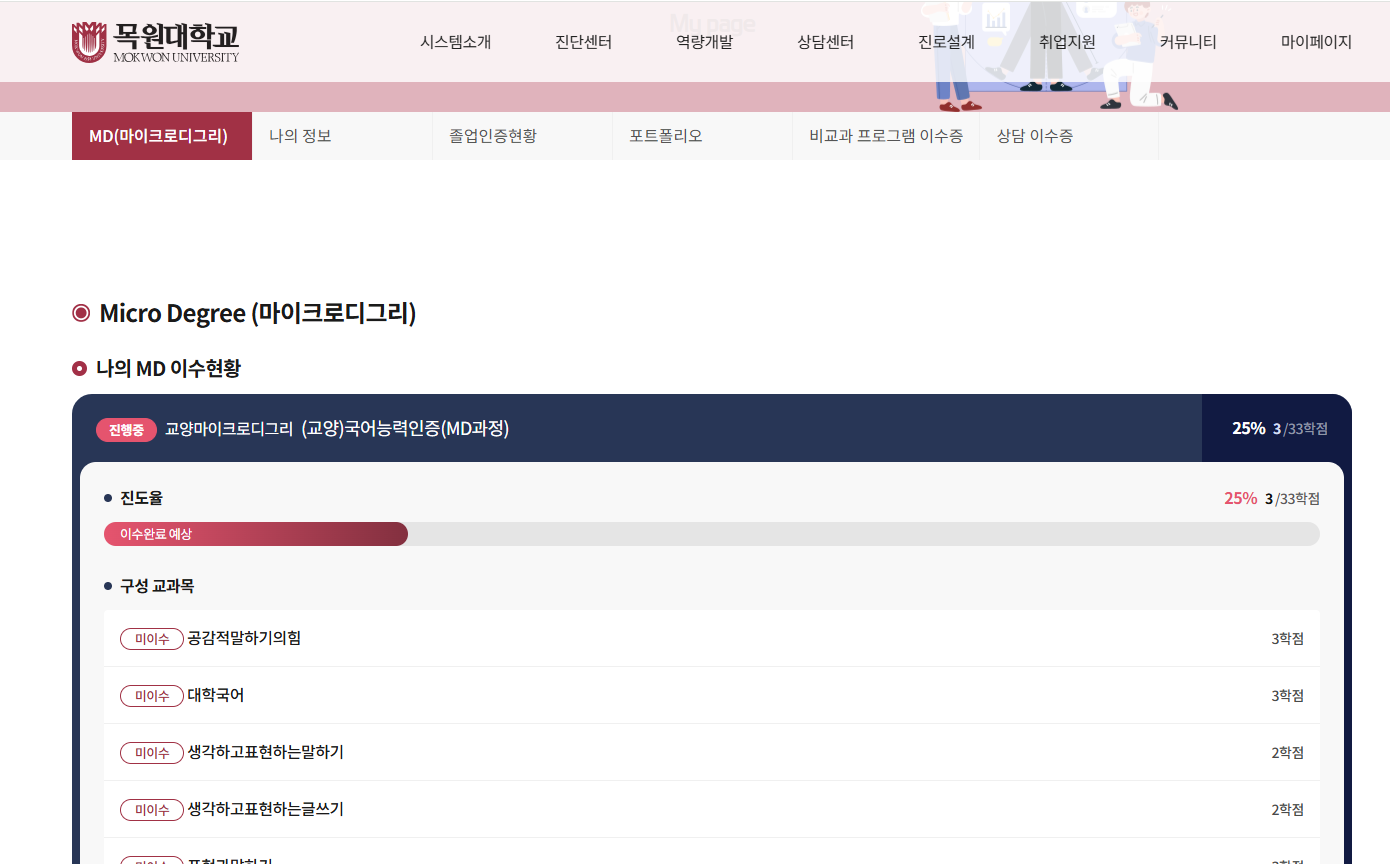The width and height of the screenshot is (1390, 864).
Task: Select the 생각하고표현하는글쓰기 course row
Action: [x=711, y=809]
